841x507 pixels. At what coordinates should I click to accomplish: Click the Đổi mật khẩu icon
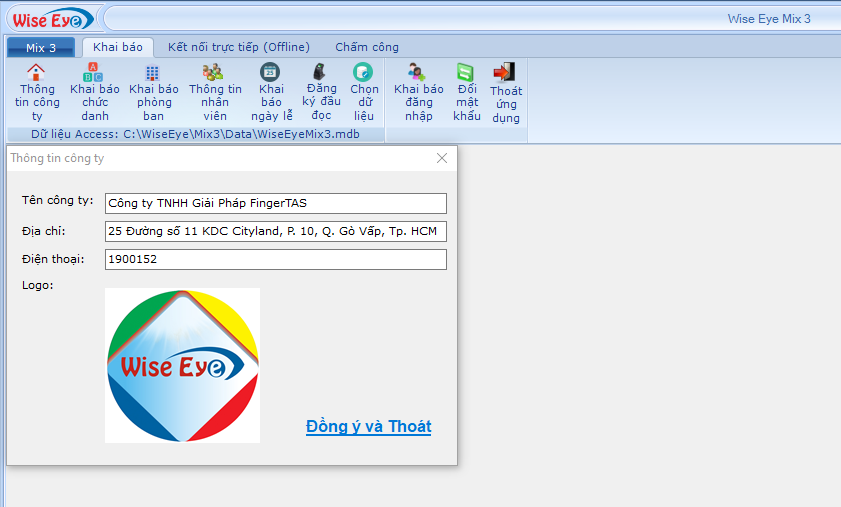466,73
